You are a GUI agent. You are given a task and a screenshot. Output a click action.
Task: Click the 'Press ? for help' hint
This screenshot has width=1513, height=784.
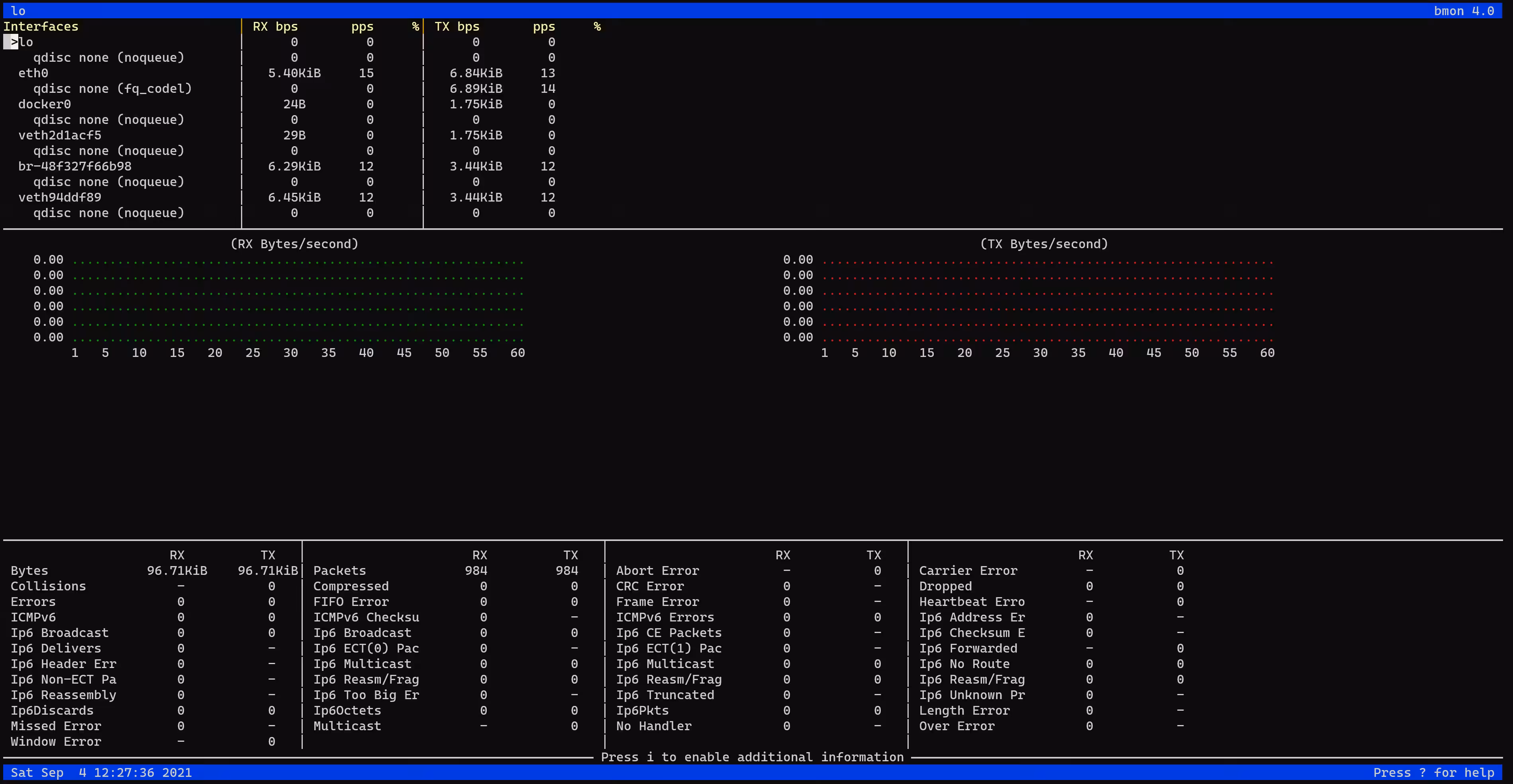coord(1433,773)
